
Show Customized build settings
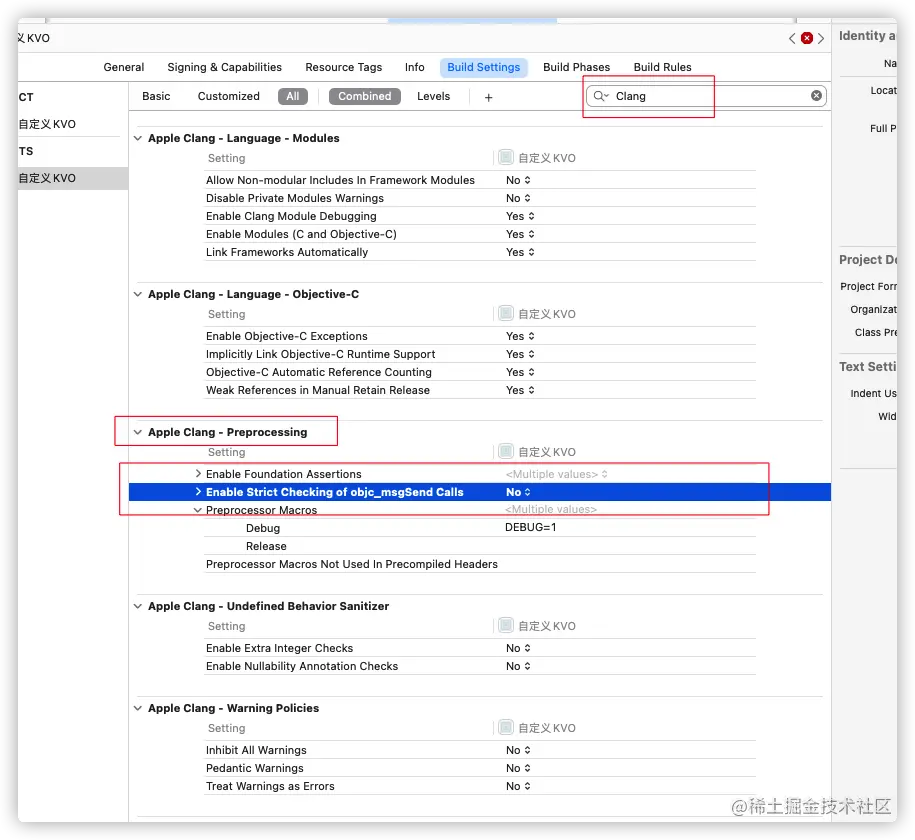point(229,96)
